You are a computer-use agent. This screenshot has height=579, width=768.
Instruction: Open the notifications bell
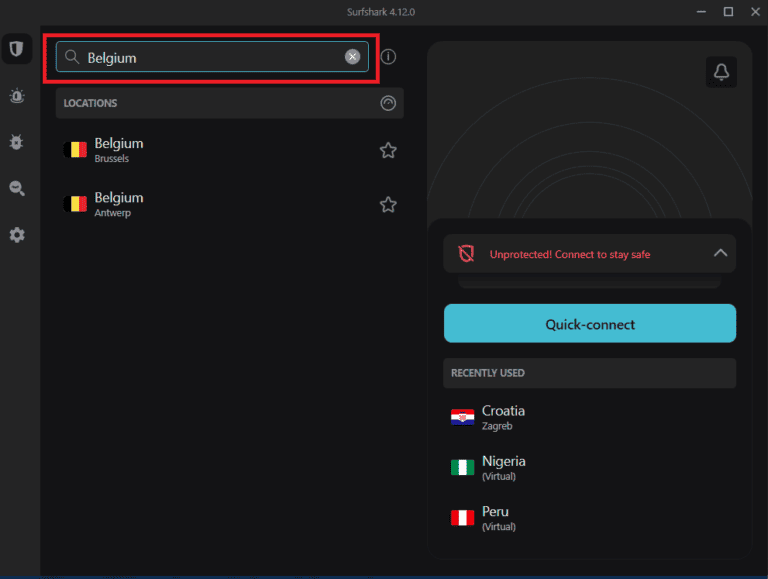click(721, 72)
